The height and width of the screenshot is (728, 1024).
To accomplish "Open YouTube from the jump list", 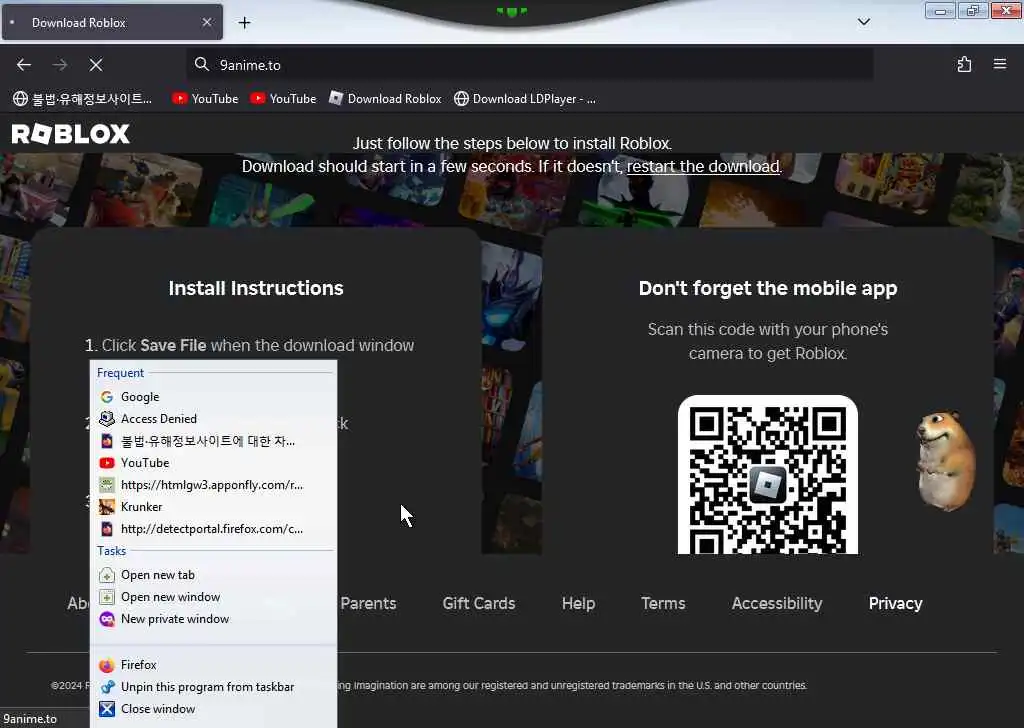I will coord(214,463).
